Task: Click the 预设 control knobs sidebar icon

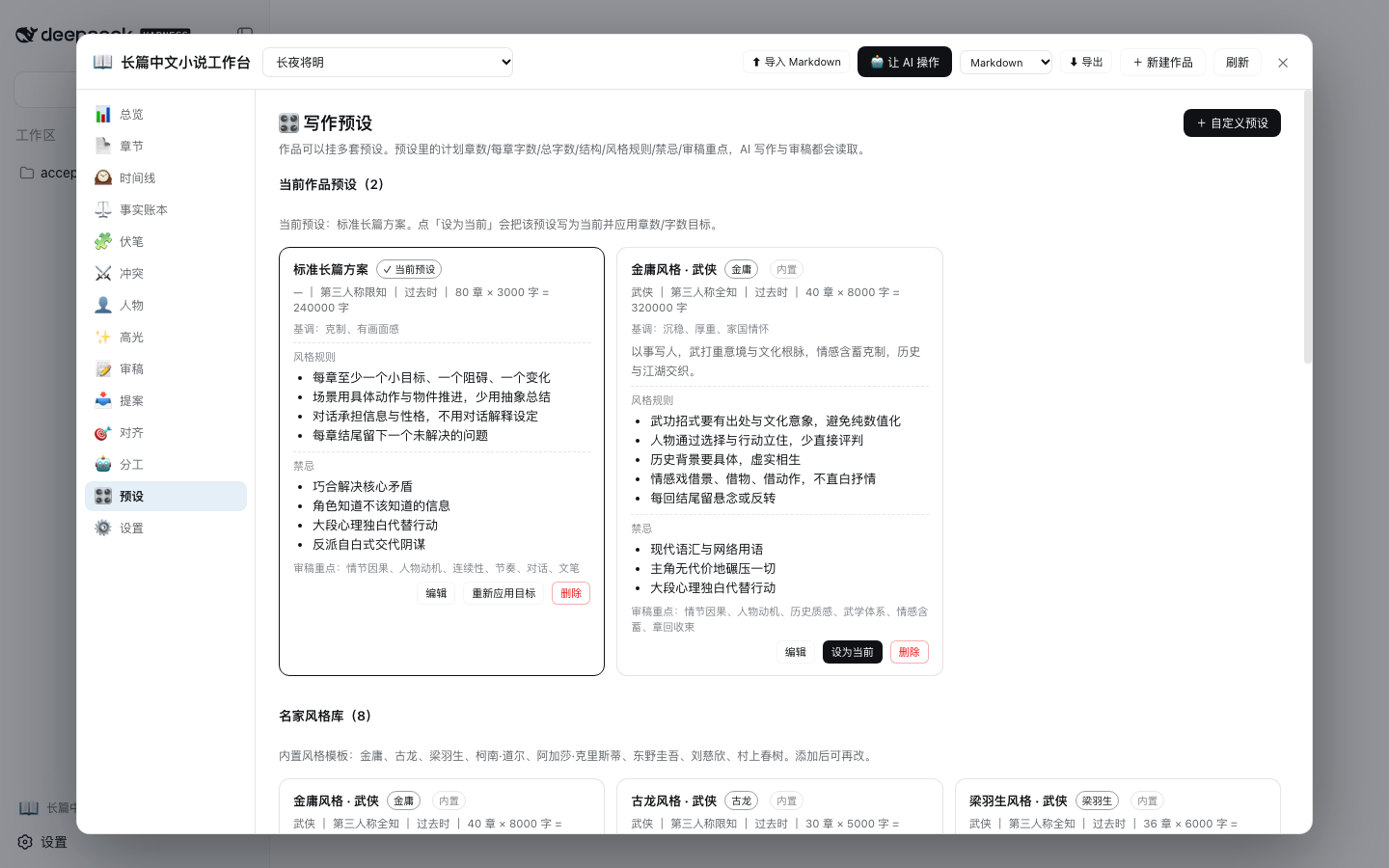Action: tap(103, 496)
